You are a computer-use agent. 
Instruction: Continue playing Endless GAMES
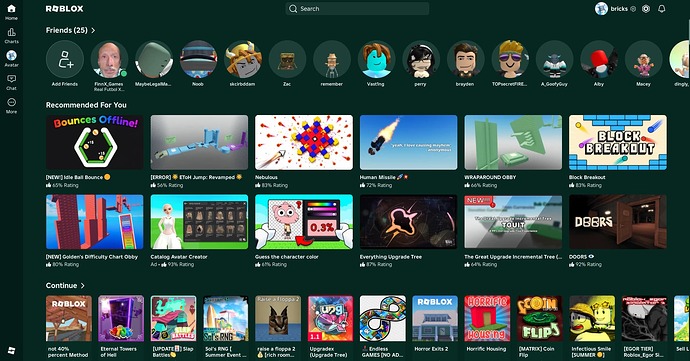point(383,318)
